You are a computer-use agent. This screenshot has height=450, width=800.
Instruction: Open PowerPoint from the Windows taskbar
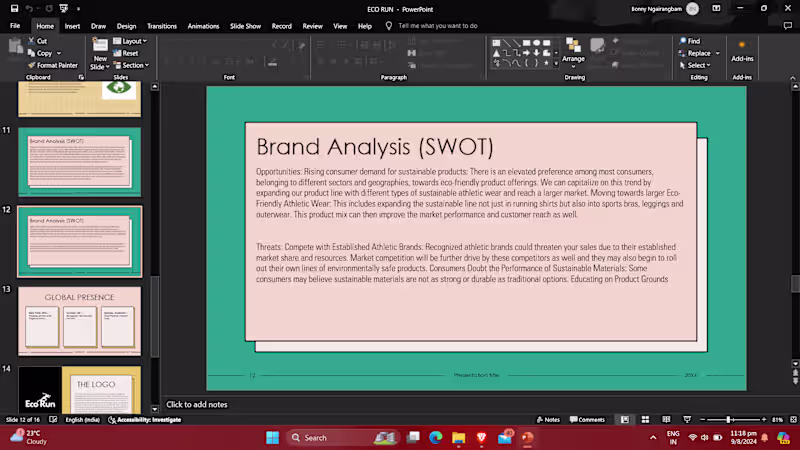pyautogui.click(x=527, y=437)
